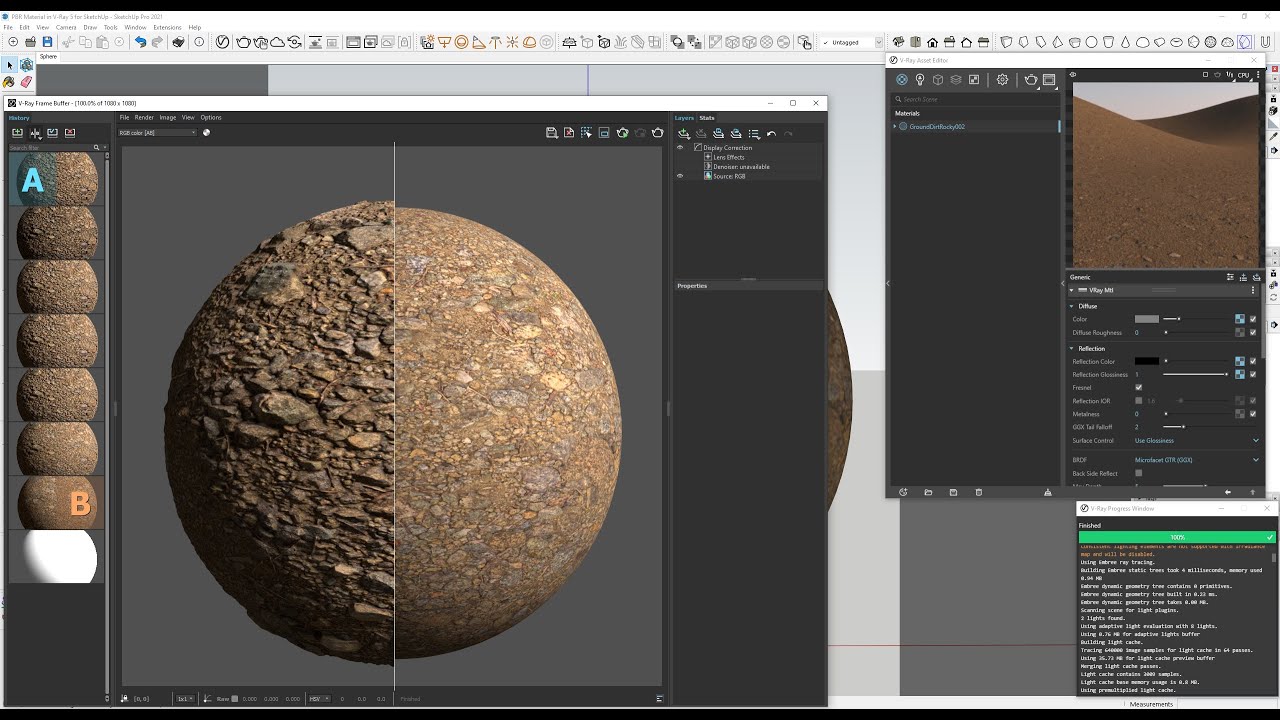
Task: Open the Lights tab lightbulb icon
Action: [x=920, y=80]
